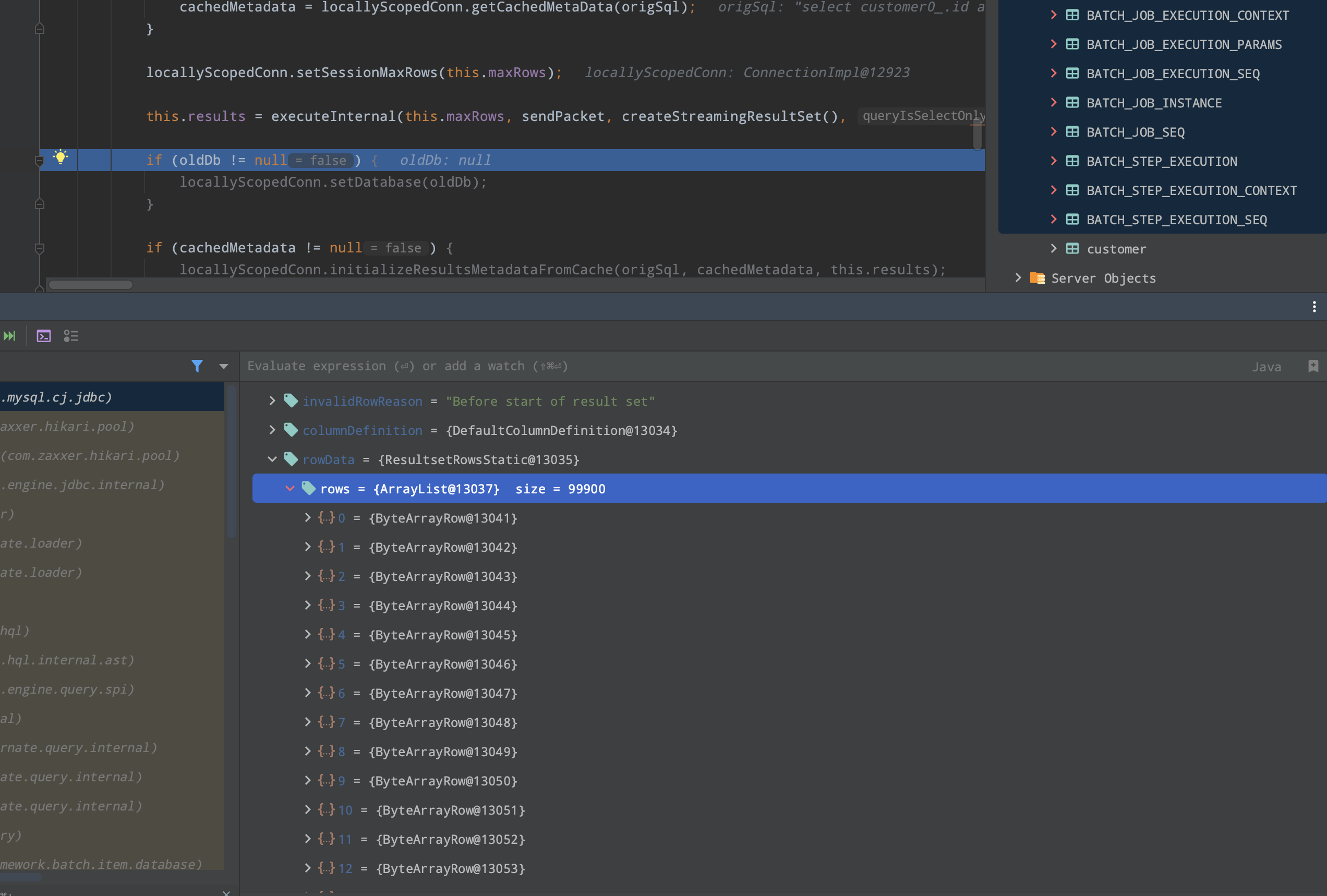Image resolution: width=1327 pixels, height=896 pixels.
Task: Click the tag icon beside invalidRowReason
Action: click(x=291, y=401)
